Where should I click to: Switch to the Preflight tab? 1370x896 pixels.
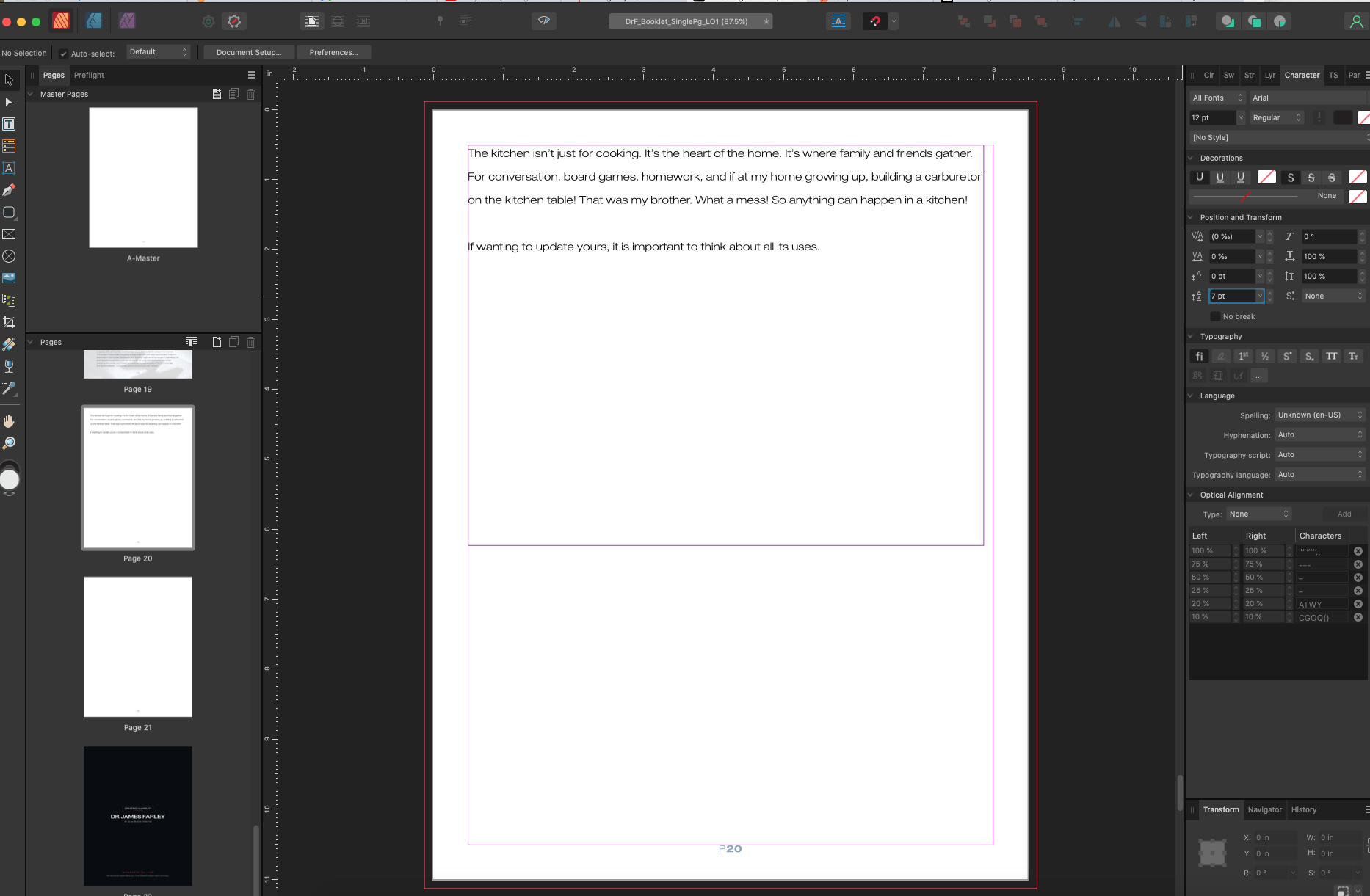(x=89, y=74)
